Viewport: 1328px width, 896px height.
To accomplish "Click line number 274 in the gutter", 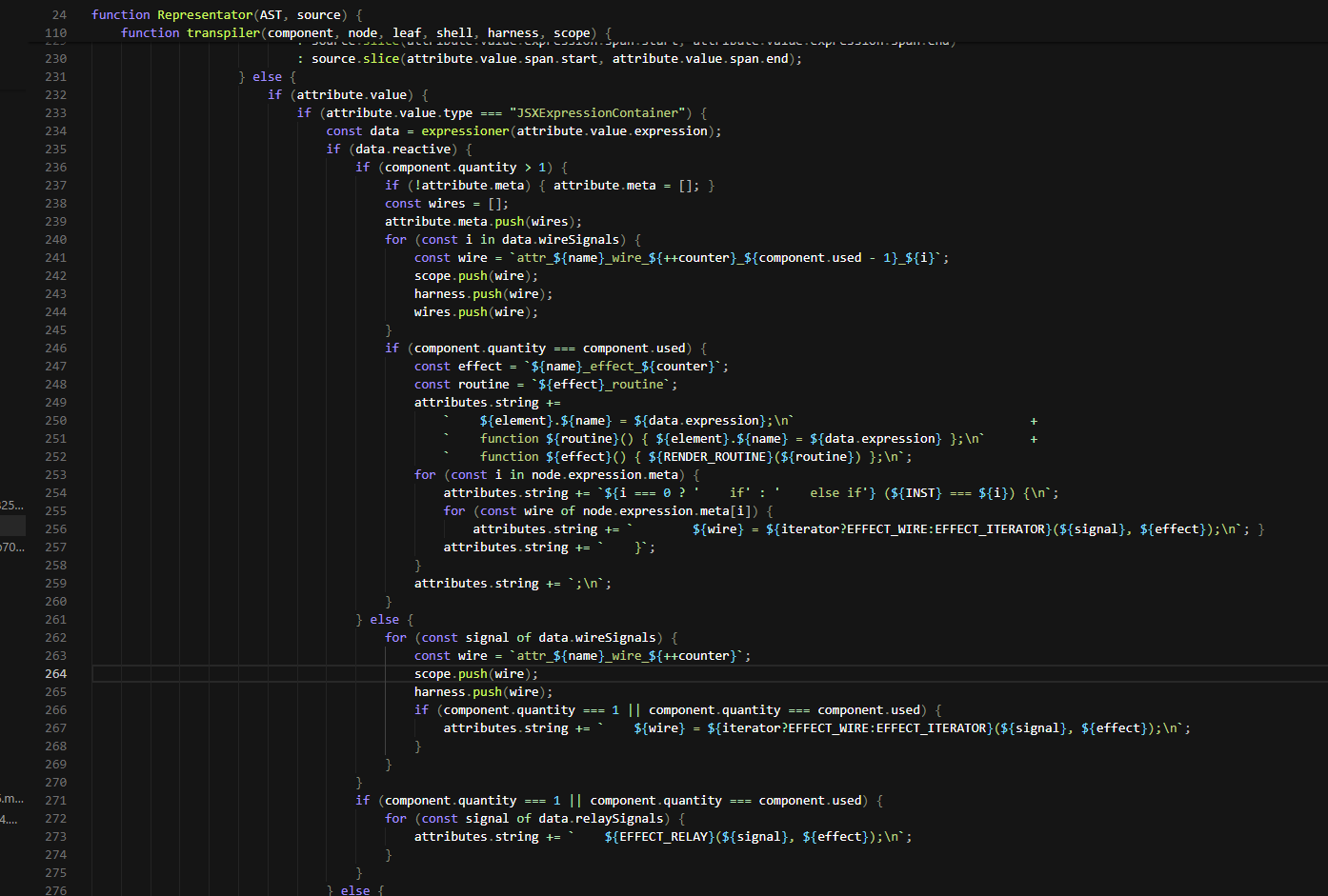I will pos(55,854).
